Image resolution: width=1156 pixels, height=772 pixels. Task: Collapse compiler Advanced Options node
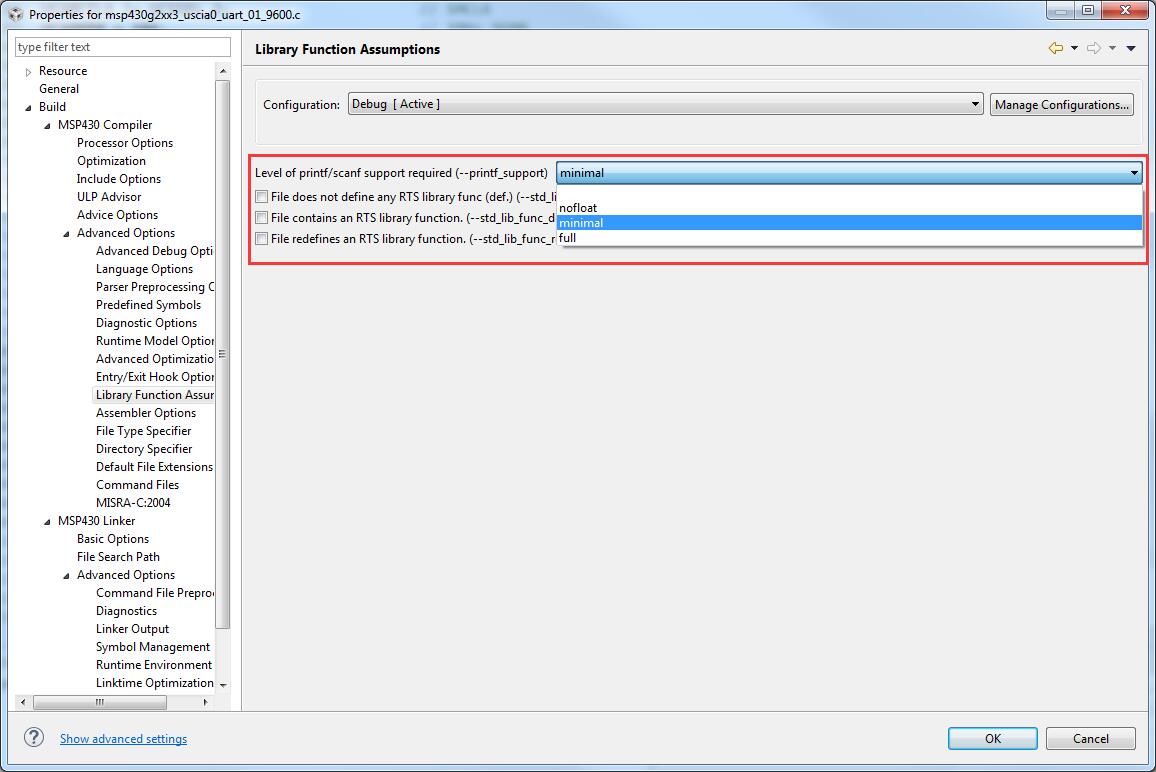point(66,234)
